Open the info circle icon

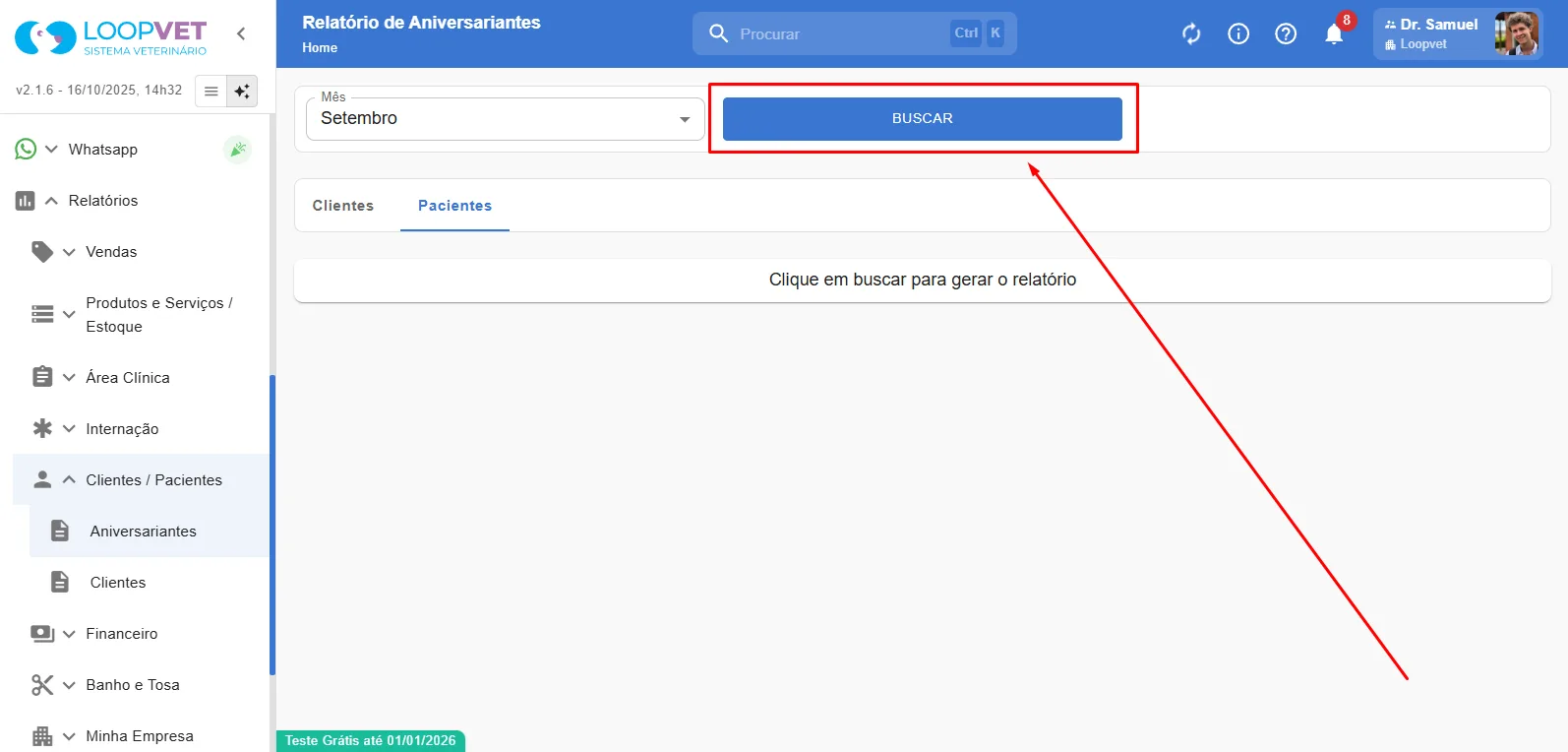click(1238, 34)
